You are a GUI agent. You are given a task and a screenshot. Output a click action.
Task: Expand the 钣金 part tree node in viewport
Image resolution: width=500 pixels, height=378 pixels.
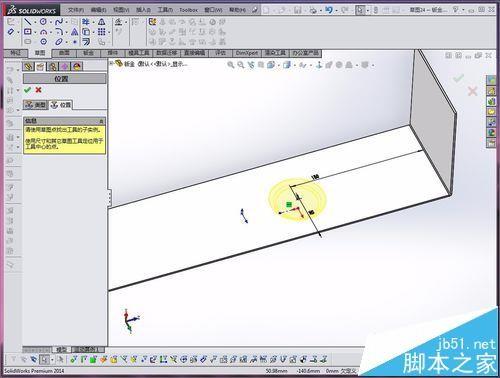112,62
